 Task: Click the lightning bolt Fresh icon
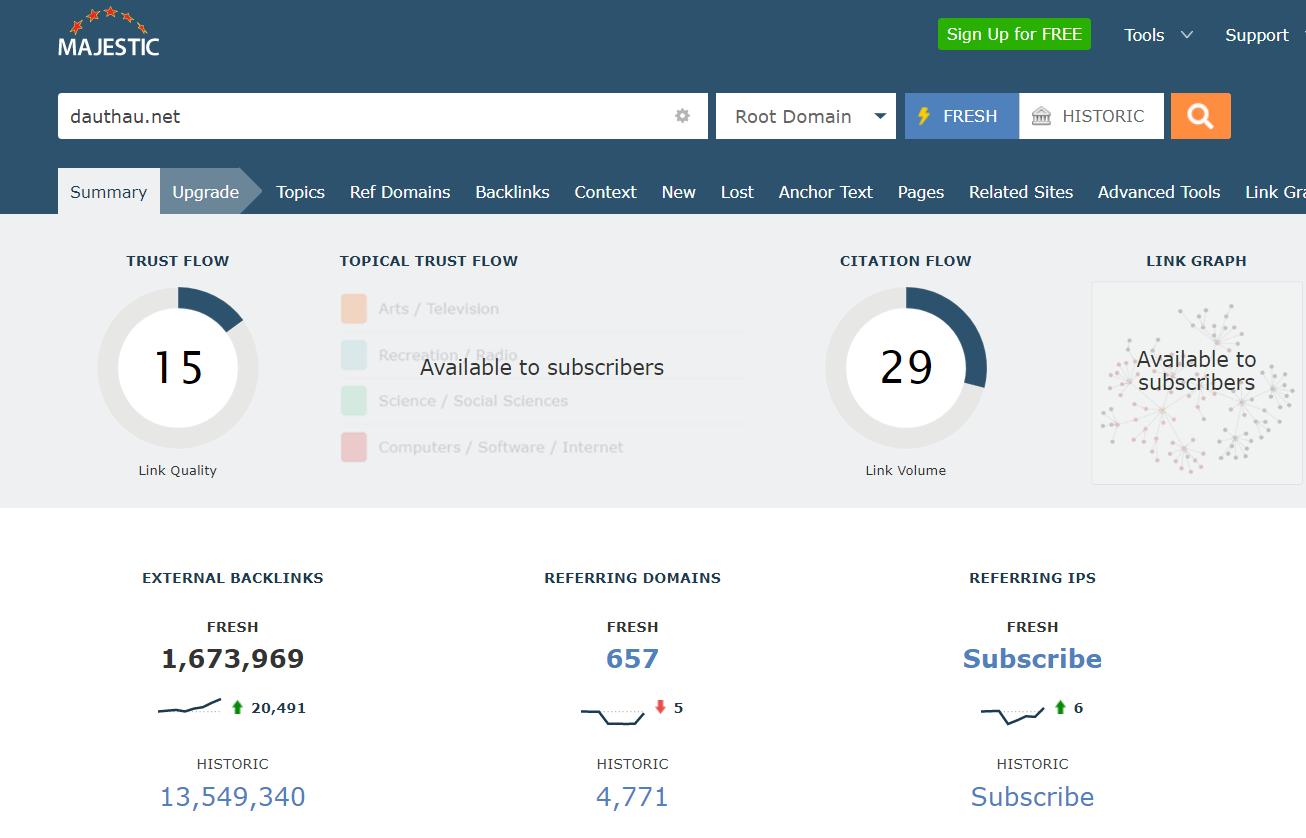tap(924, 116)
